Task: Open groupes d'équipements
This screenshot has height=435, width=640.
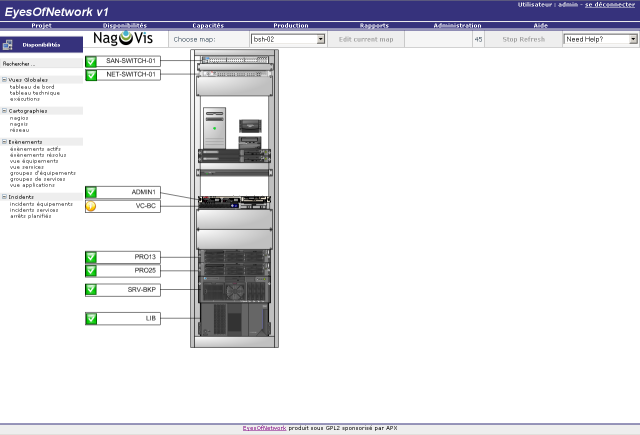Action: 43,173
